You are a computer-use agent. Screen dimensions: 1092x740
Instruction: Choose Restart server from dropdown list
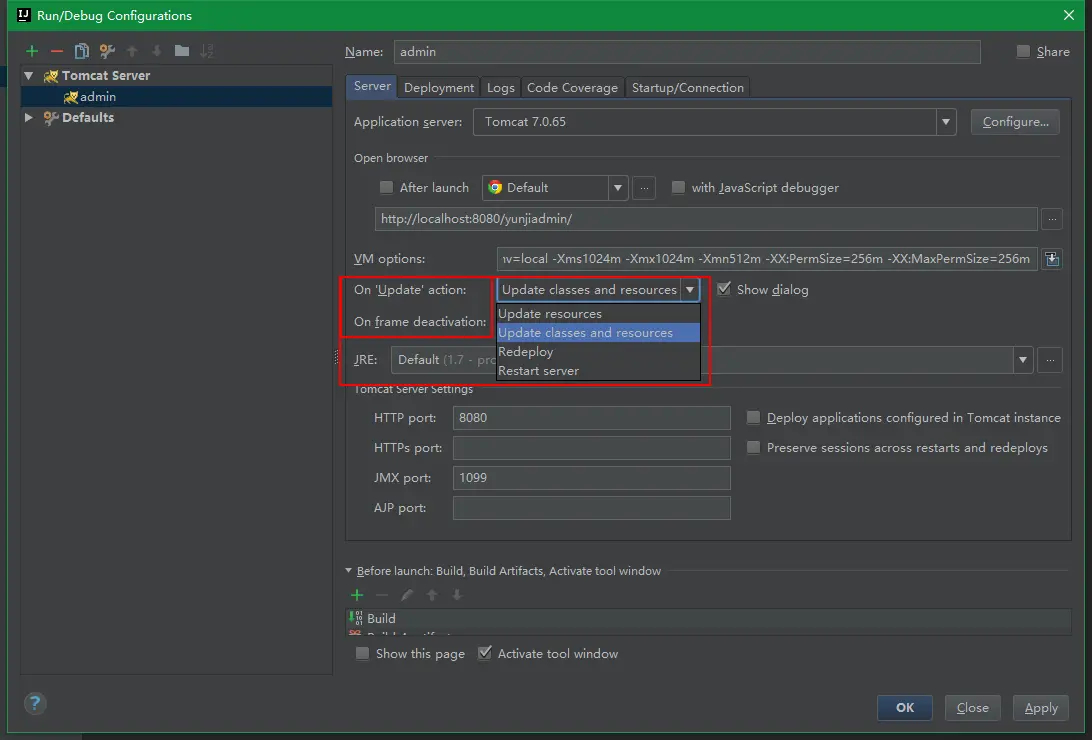click(x=598, y=370)
